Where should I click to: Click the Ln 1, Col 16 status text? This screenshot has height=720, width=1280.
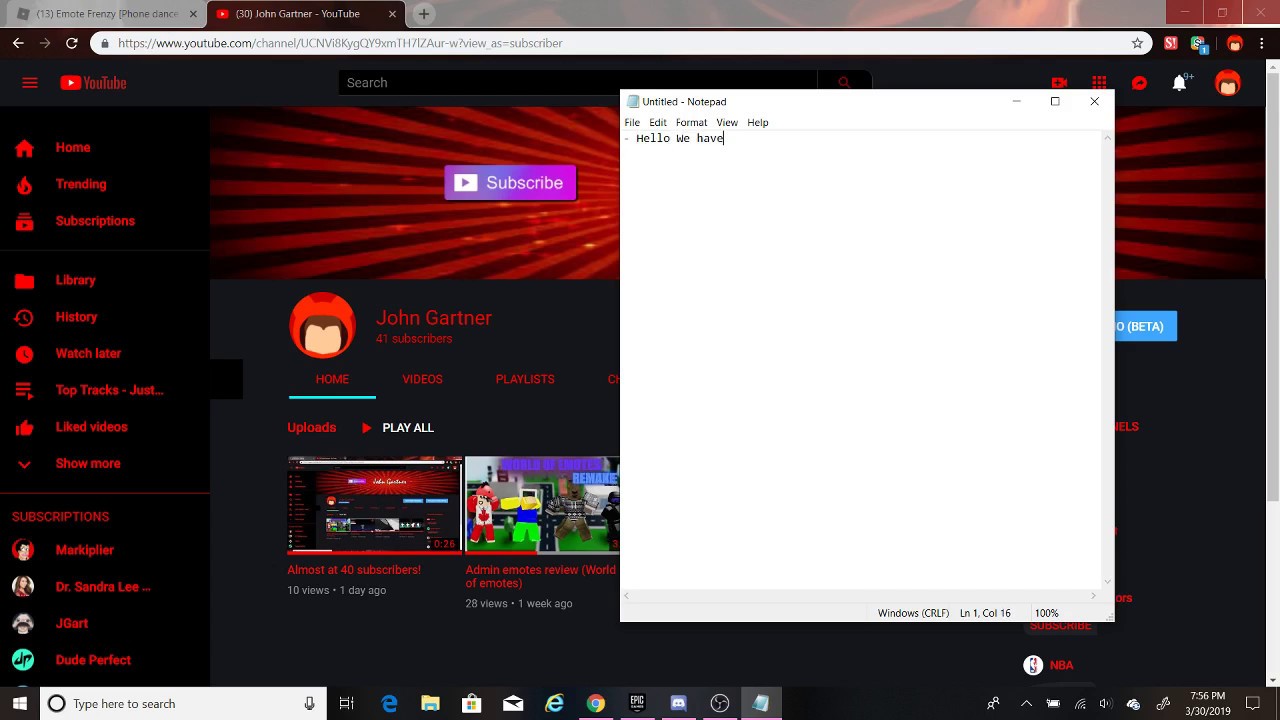point(985,613)
